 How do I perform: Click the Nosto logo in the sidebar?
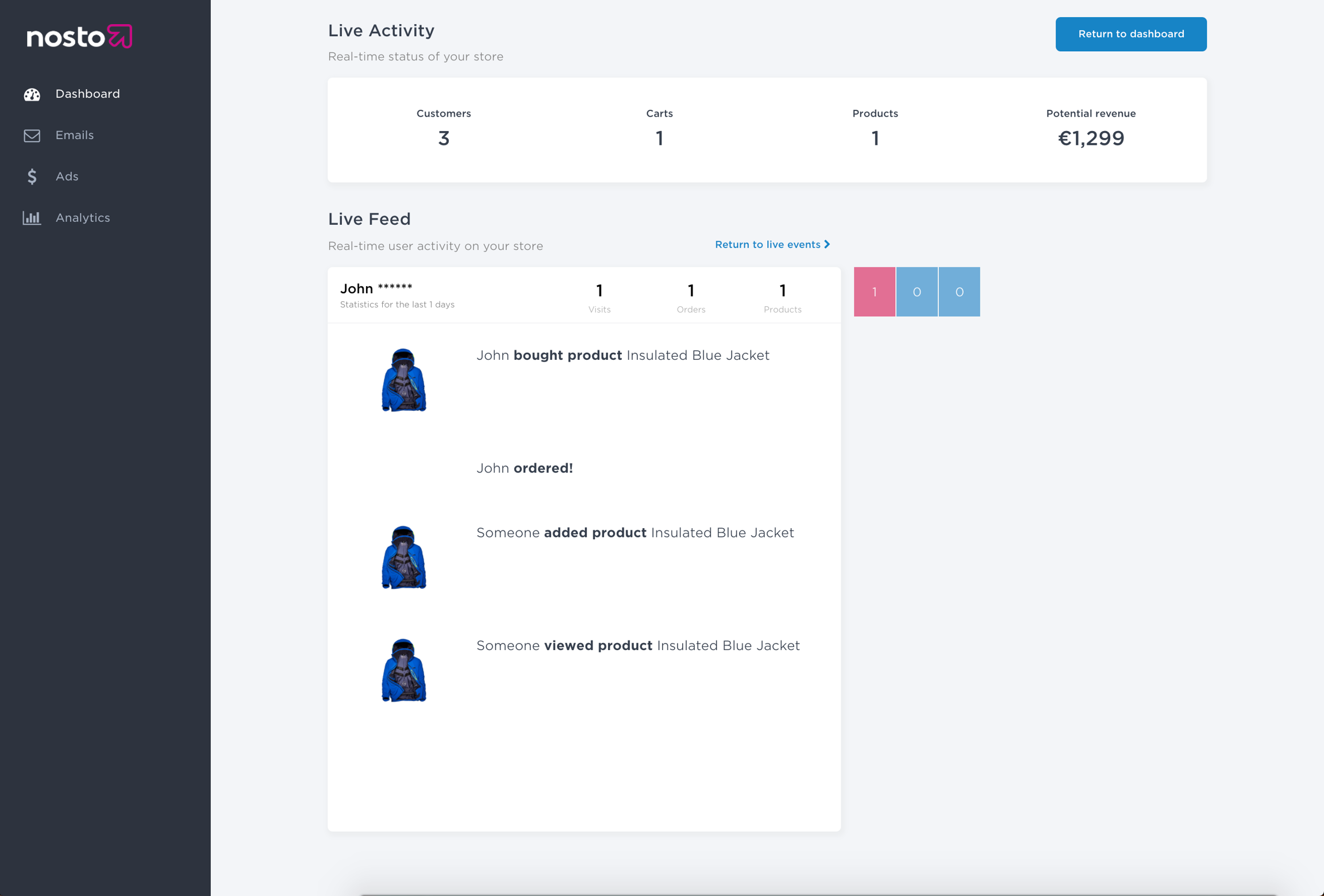79,37
